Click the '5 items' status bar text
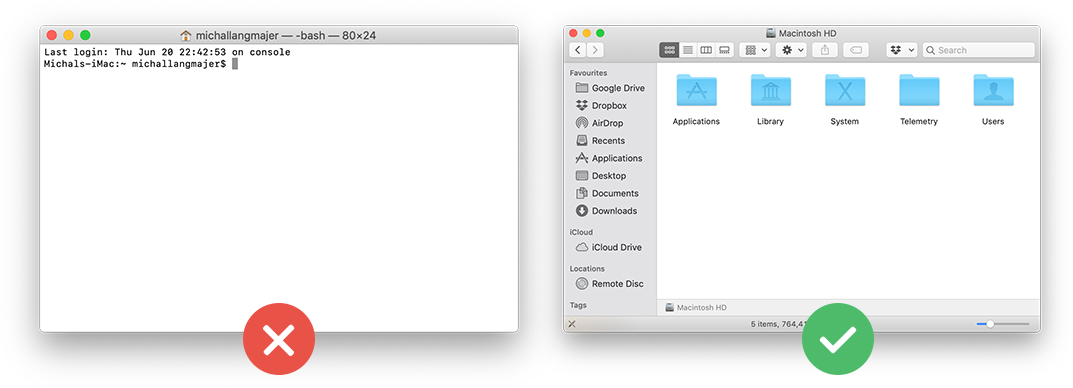The width and height of the screenshot is (1073, 388). (x=780, y=324)
